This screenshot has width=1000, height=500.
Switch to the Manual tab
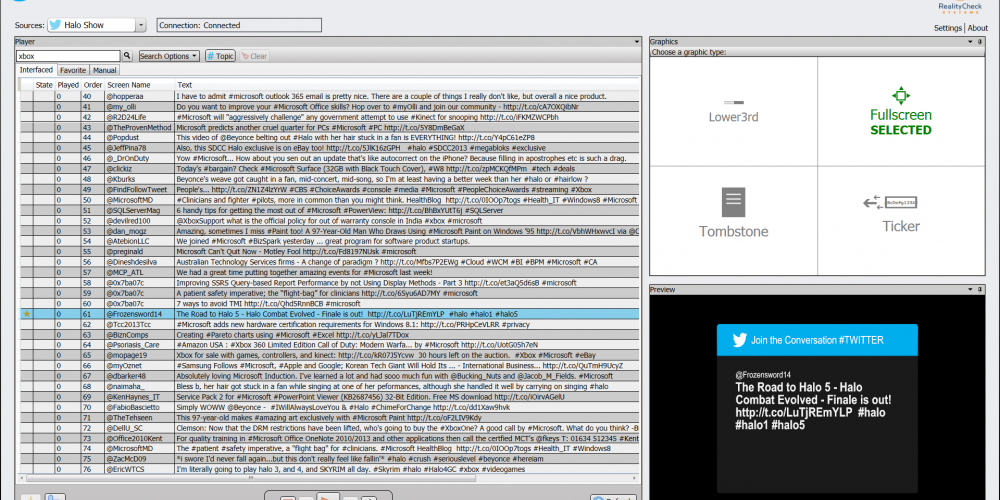tap(104, 70)
